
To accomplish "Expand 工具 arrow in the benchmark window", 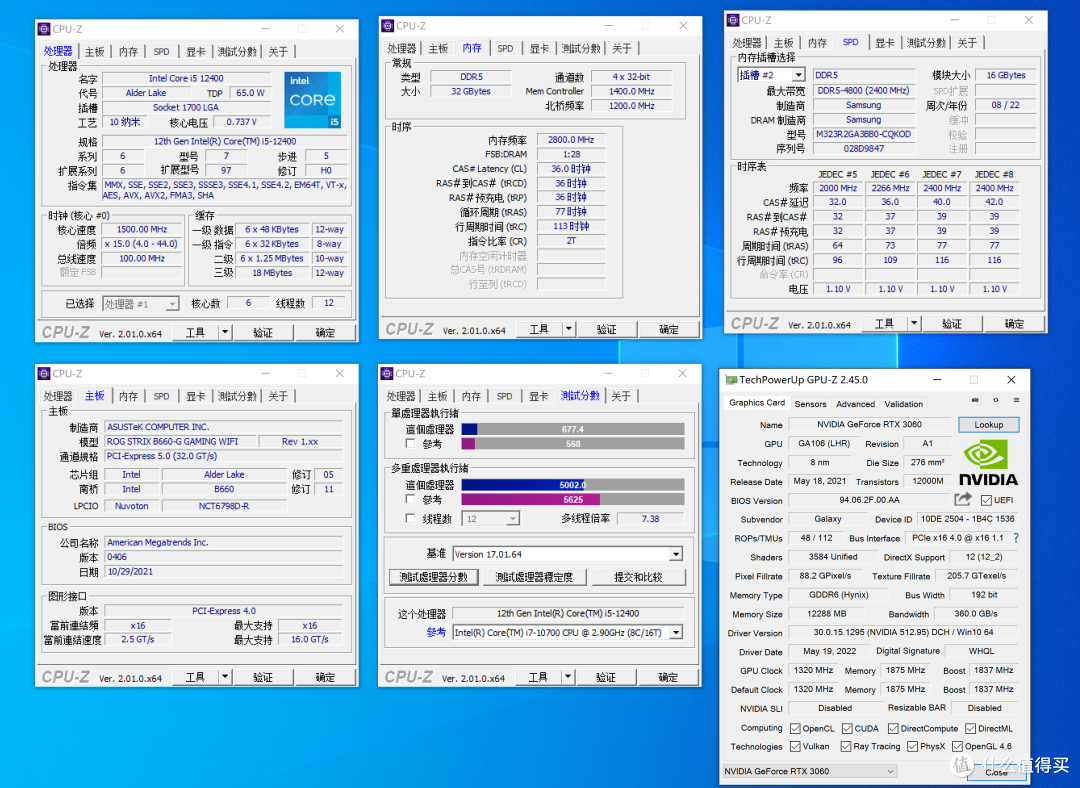I will tap(568, 677).
